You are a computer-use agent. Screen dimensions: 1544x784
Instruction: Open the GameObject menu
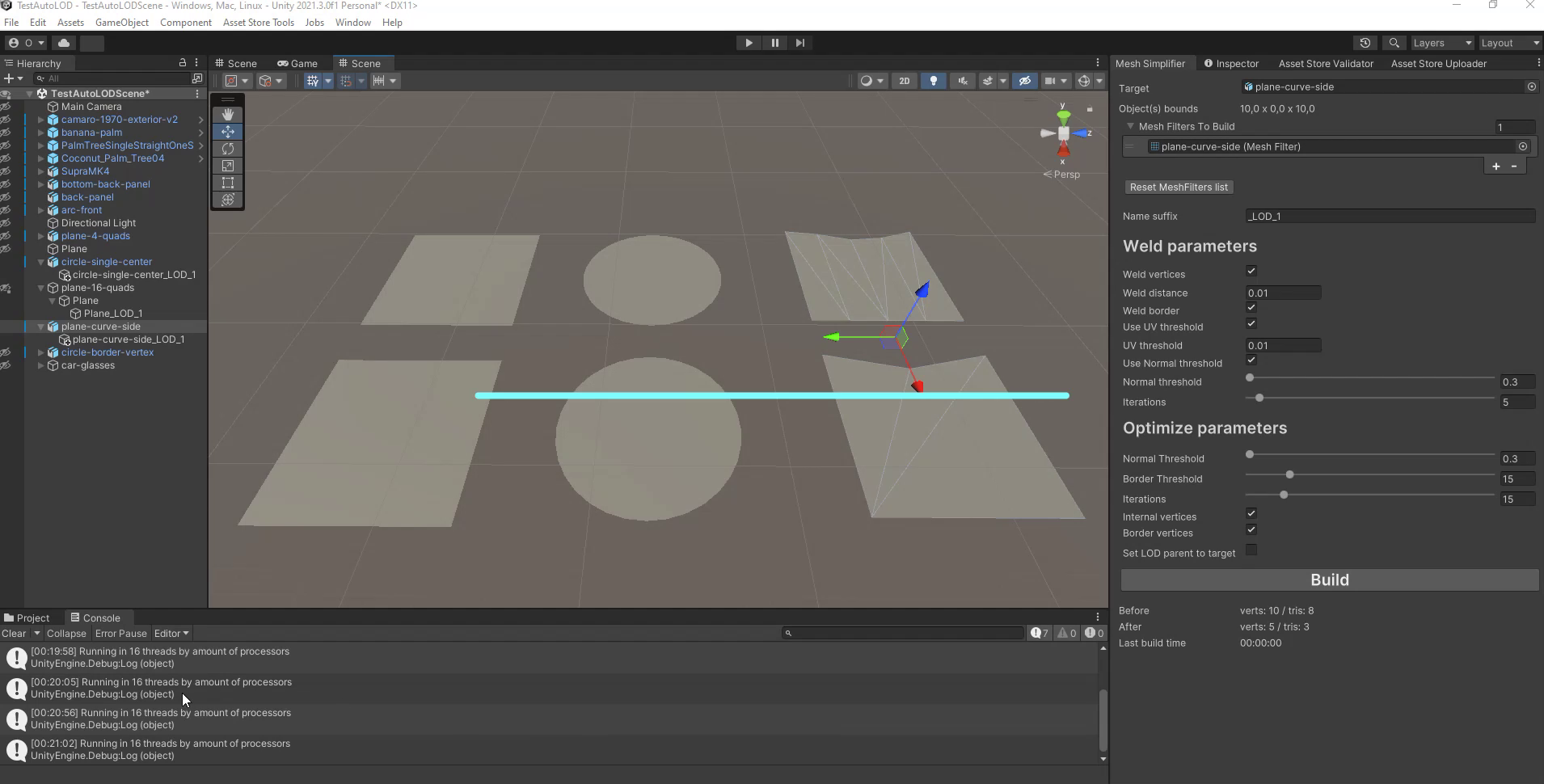coord(122,23)
